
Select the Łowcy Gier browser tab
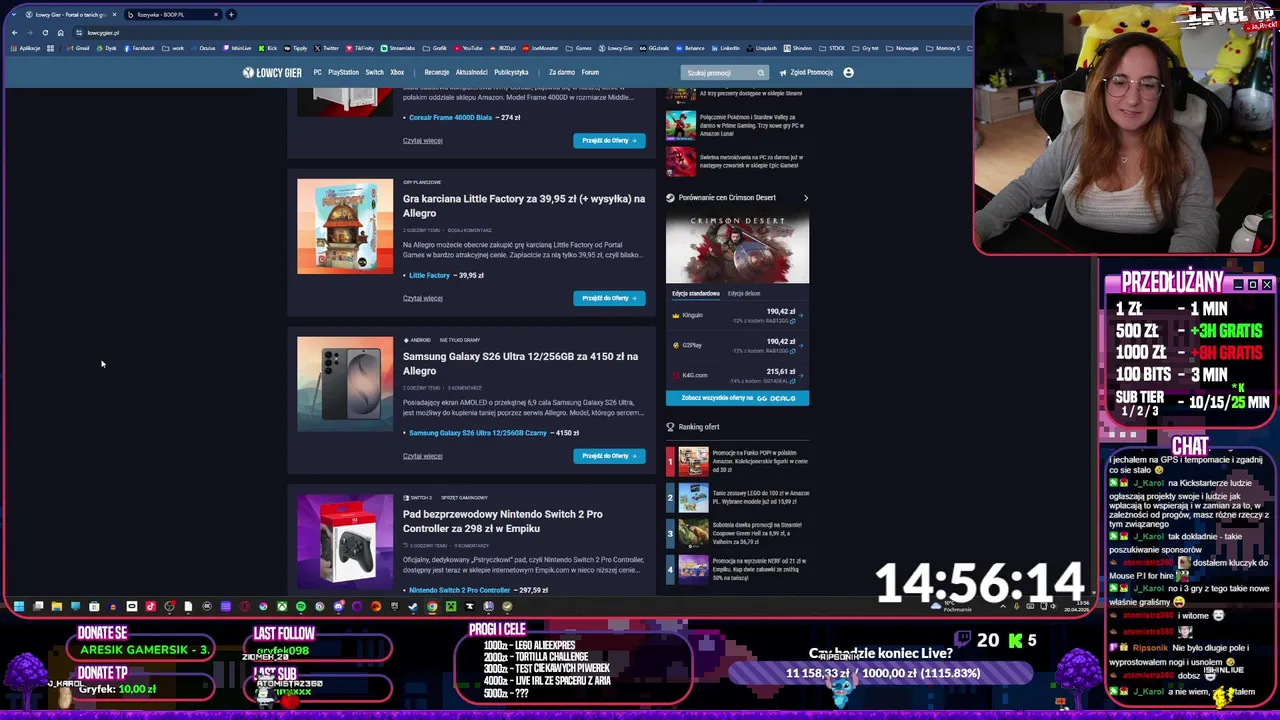point(70,14)
